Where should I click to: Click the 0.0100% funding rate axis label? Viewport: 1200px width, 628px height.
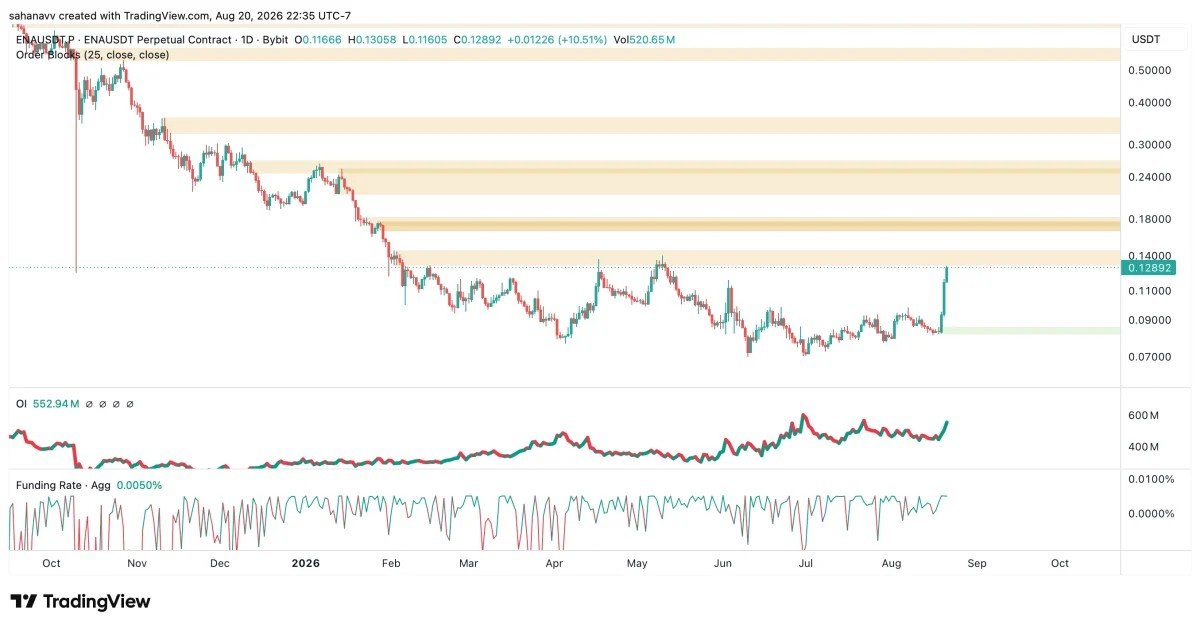[1150, 479]
